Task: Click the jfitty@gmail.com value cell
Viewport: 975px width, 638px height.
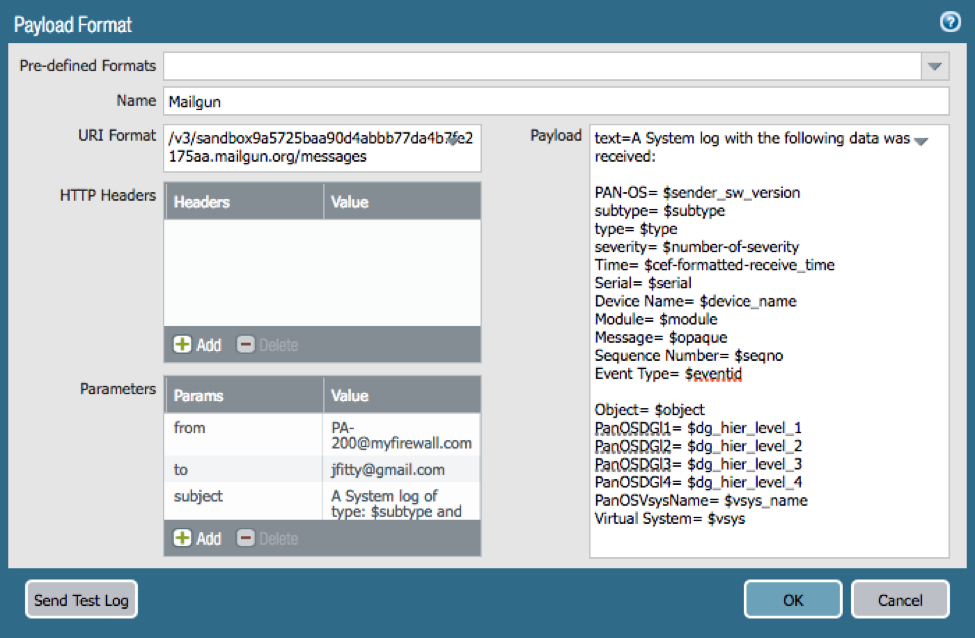Action: [x=401, y=470]
